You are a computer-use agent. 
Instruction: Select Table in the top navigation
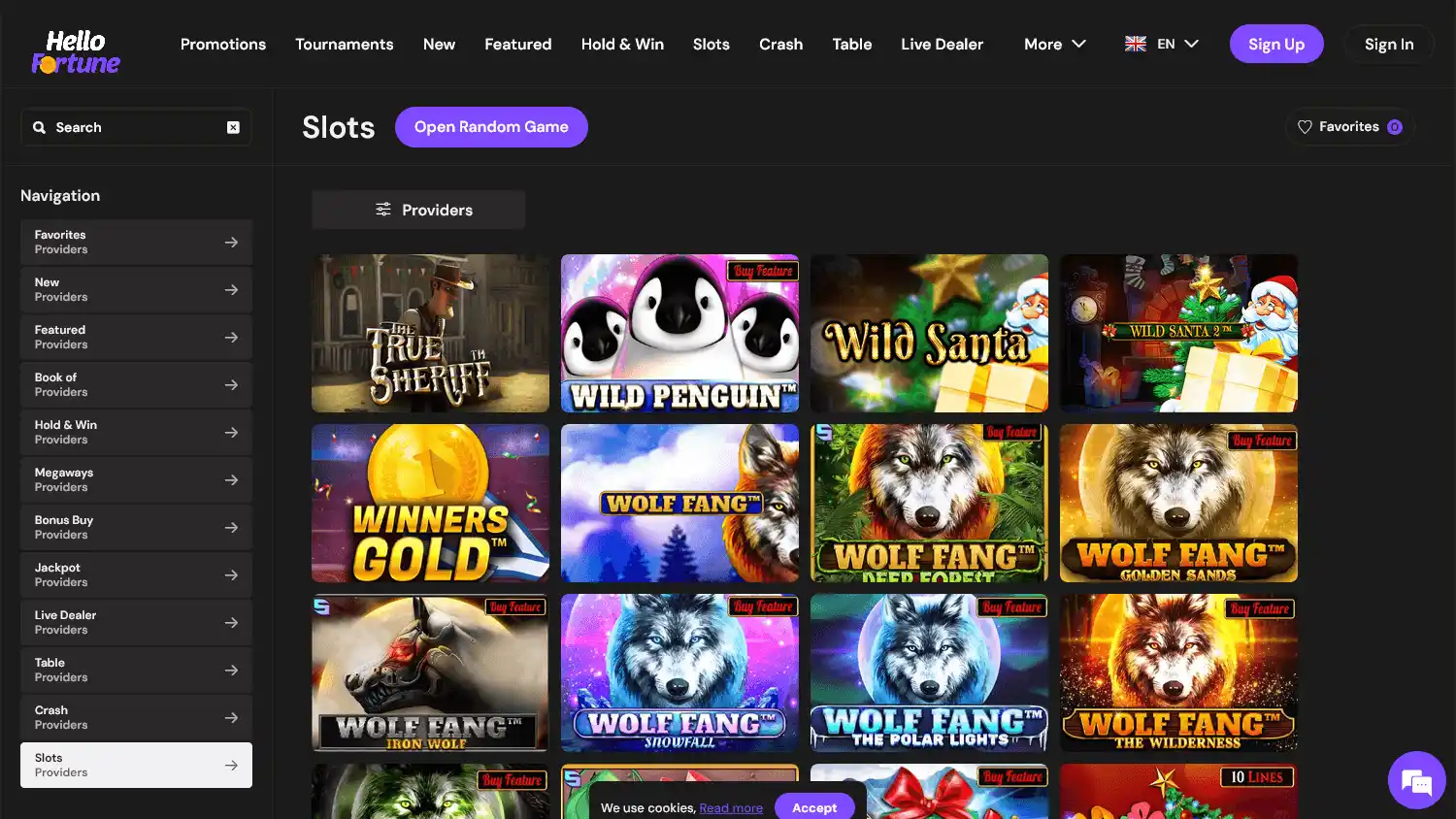click(852, 44)
